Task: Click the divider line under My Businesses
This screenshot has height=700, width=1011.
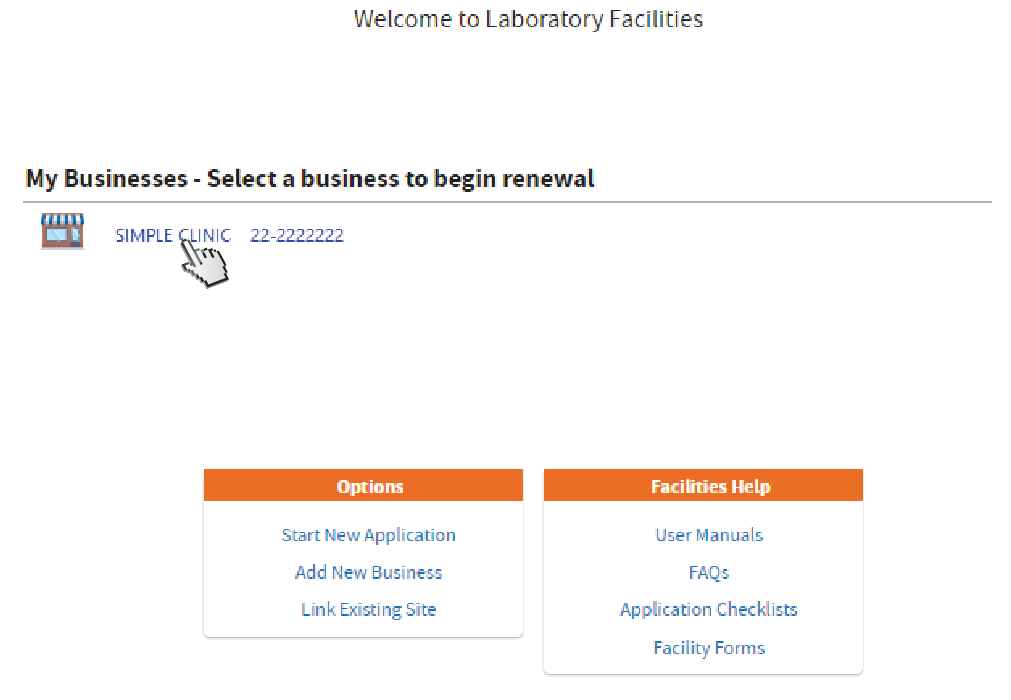Action: 508,202
